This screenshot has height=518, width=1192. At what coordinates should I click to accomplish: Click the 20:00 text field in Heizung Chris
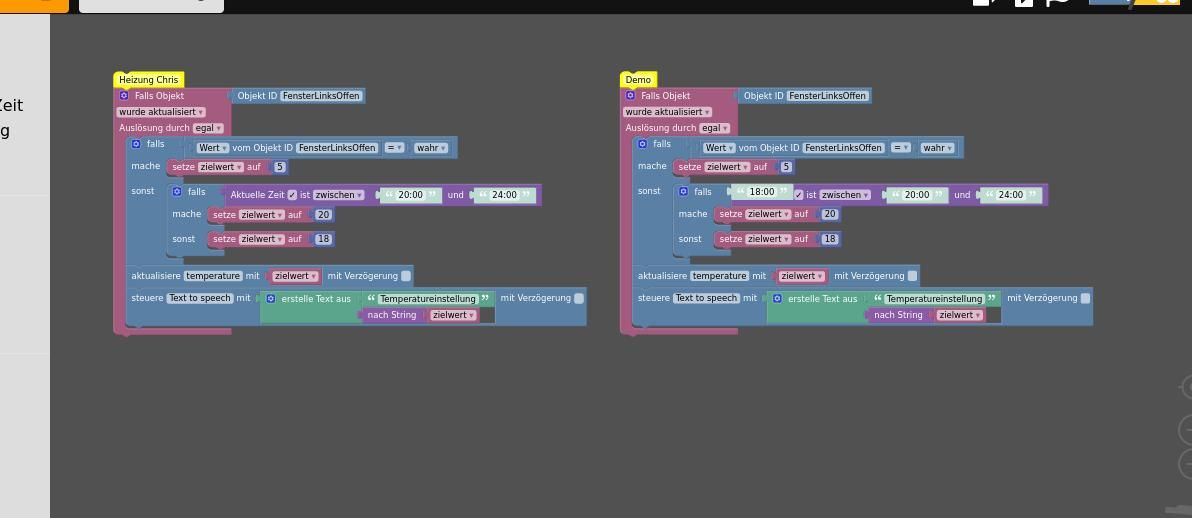point(411,195)
